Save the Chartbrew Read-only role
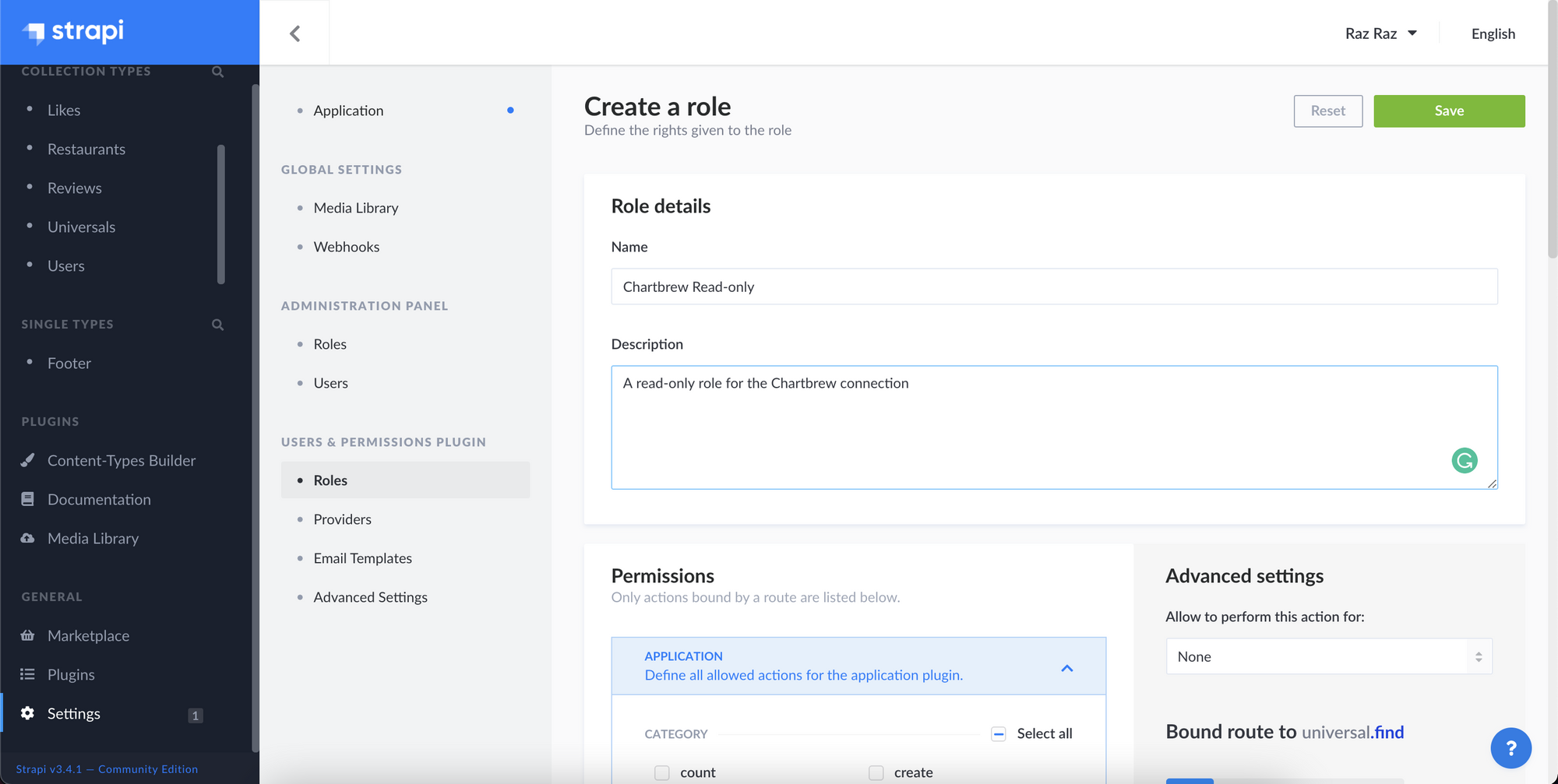Screen dimensions: 1558x784 (1448, 111)
